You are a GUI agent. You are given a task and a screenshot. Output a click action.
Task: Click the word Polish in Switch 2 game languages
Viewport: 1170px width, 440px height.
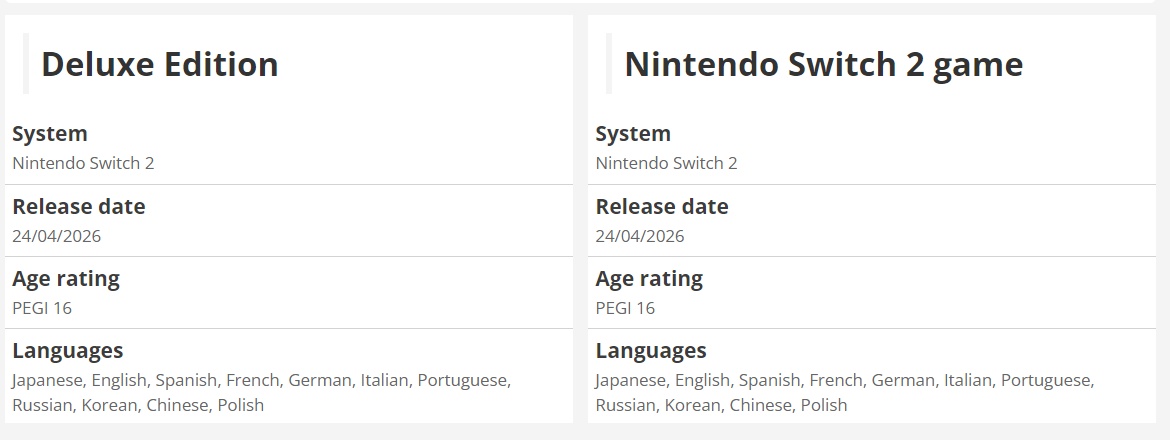click(823, 405)
